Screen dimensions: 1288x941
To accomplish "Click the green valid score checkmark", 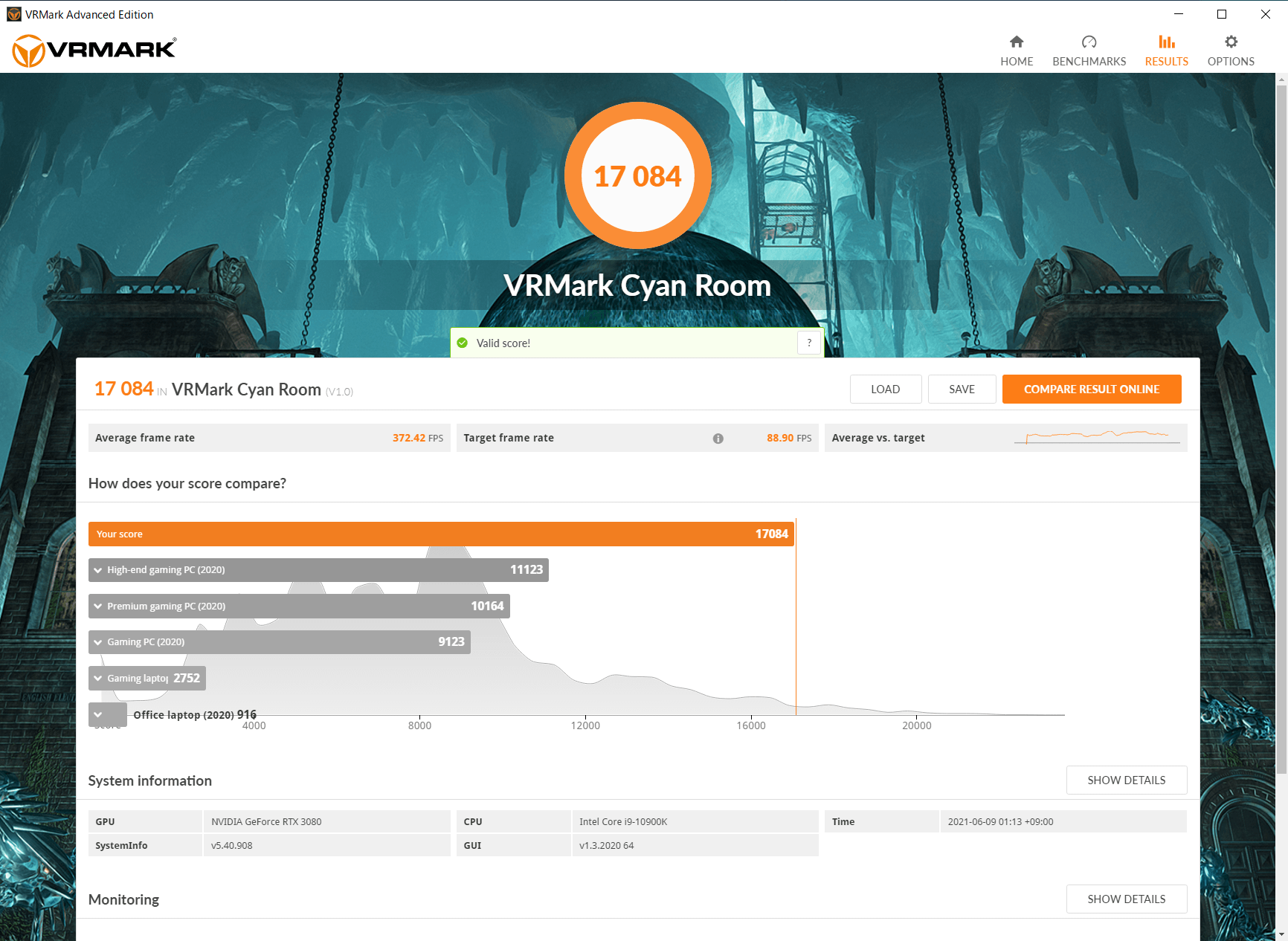I will 463,343.
